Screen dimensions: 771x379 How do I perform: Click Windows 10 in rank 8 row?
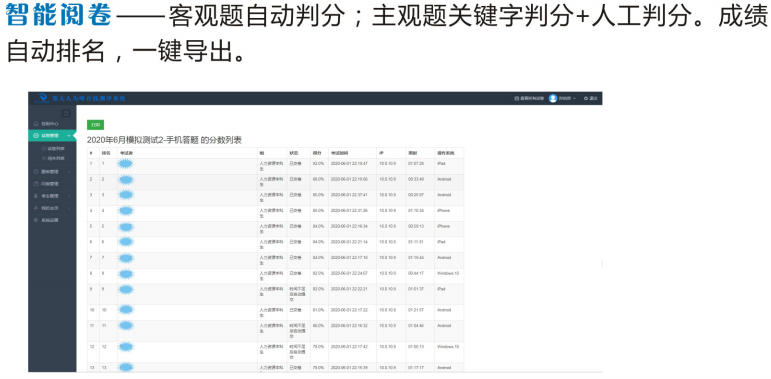(448, 273)
